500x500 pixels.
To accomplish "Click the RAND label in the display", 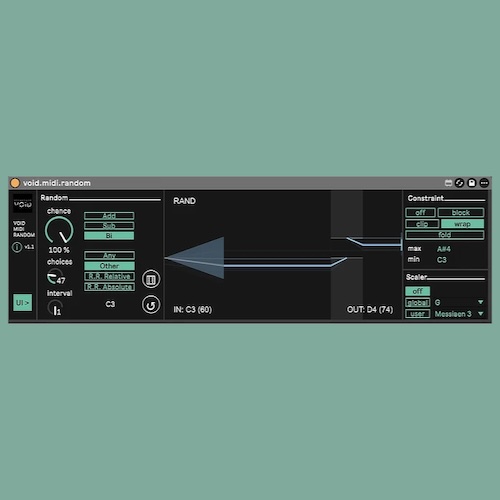I will (x=184, y=201).
